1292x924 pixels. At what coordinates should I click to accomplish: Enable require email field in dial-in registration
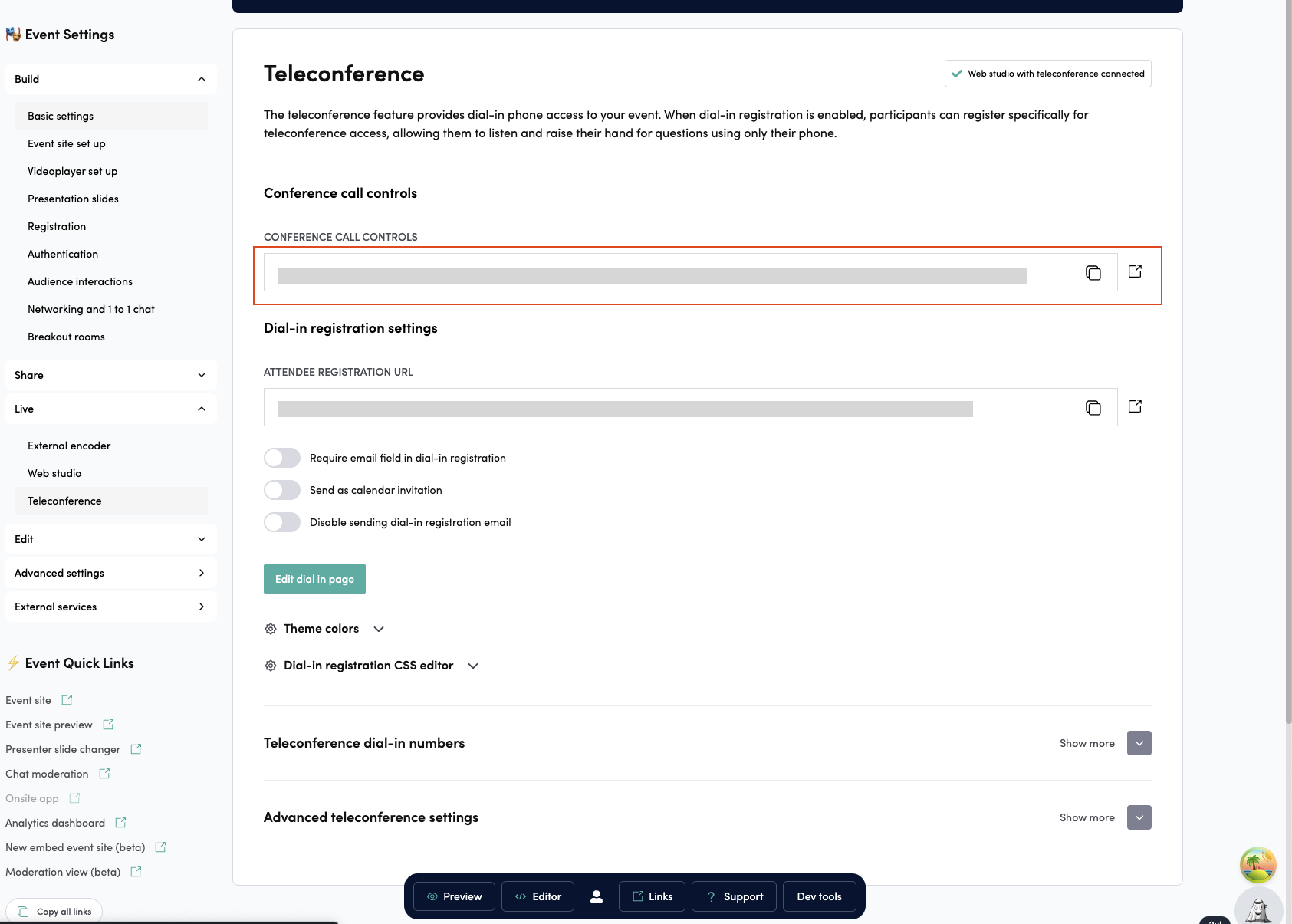click(281, 458)
